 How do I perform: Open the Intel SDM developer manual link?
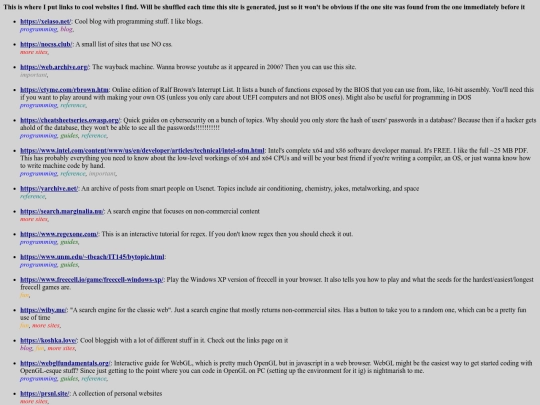[x=142, y=150]
